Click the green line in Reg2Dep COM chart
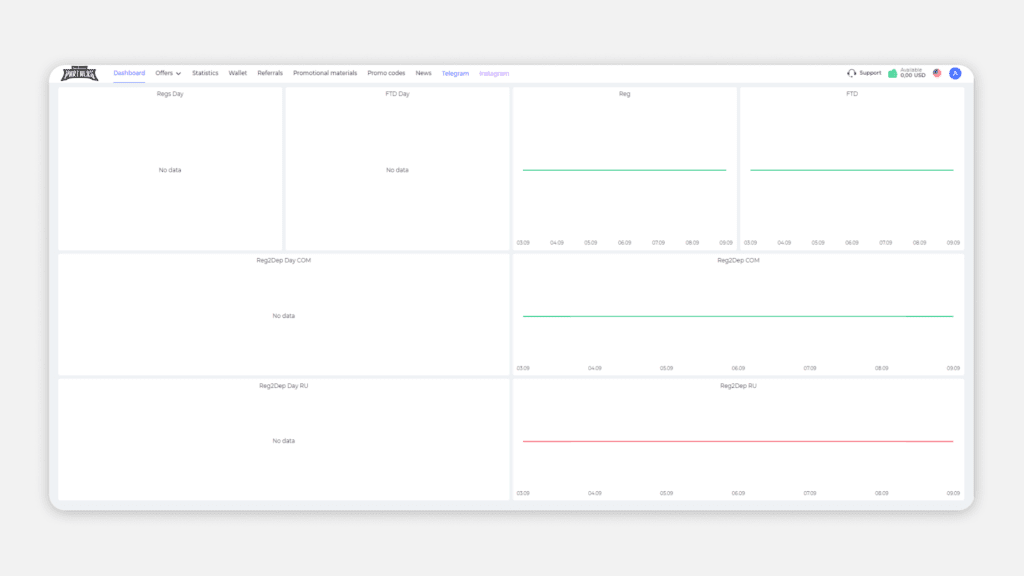This screenshot has height=576, width=1024. (738, 316)
